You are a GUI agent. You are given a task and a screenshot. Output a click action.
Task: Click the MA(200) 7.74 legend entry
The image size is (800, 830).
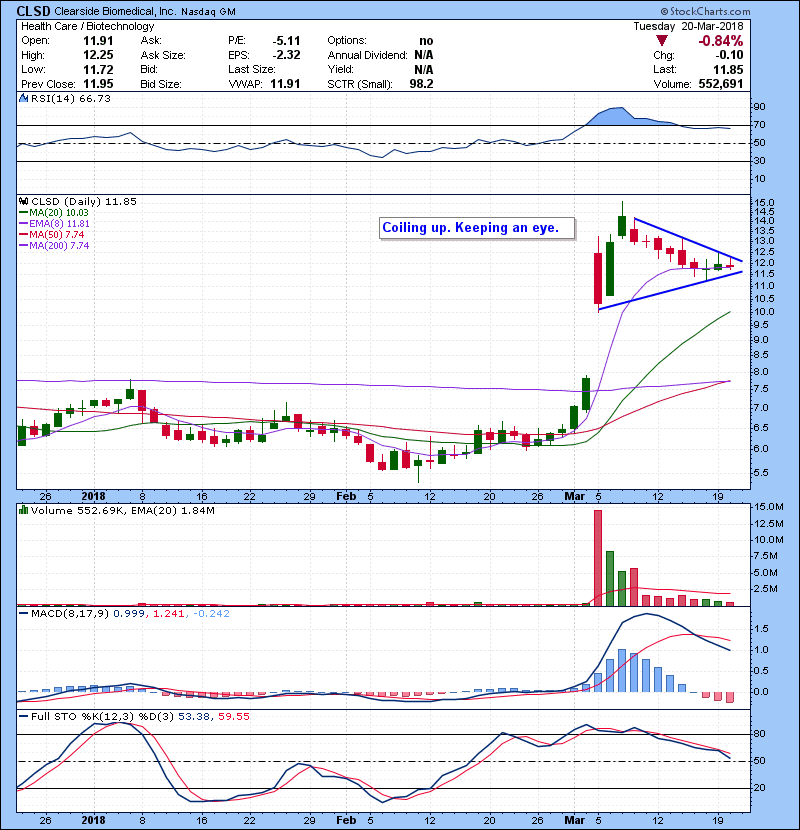coord(54,246)
